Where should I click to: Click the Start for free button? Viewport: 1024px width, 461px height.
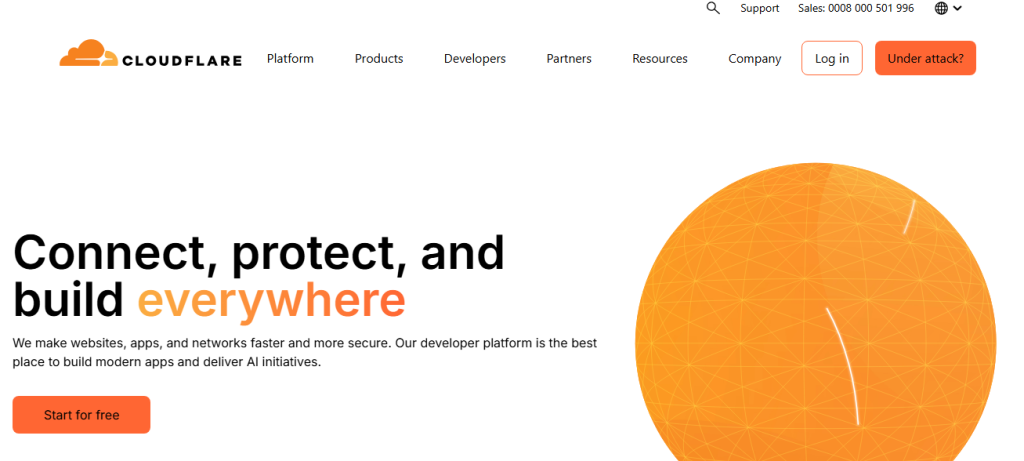(82, 415)
